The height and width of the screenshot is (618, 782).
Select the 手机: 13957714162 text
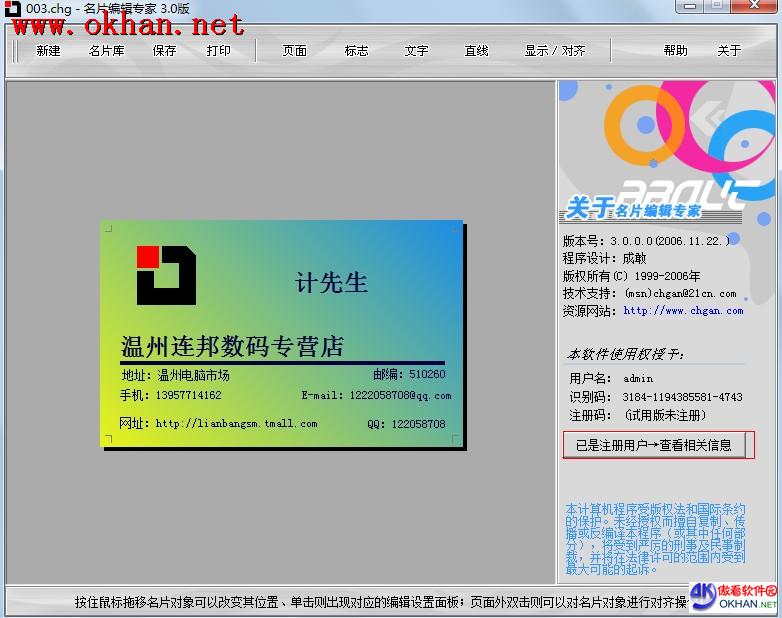point(171,395)
